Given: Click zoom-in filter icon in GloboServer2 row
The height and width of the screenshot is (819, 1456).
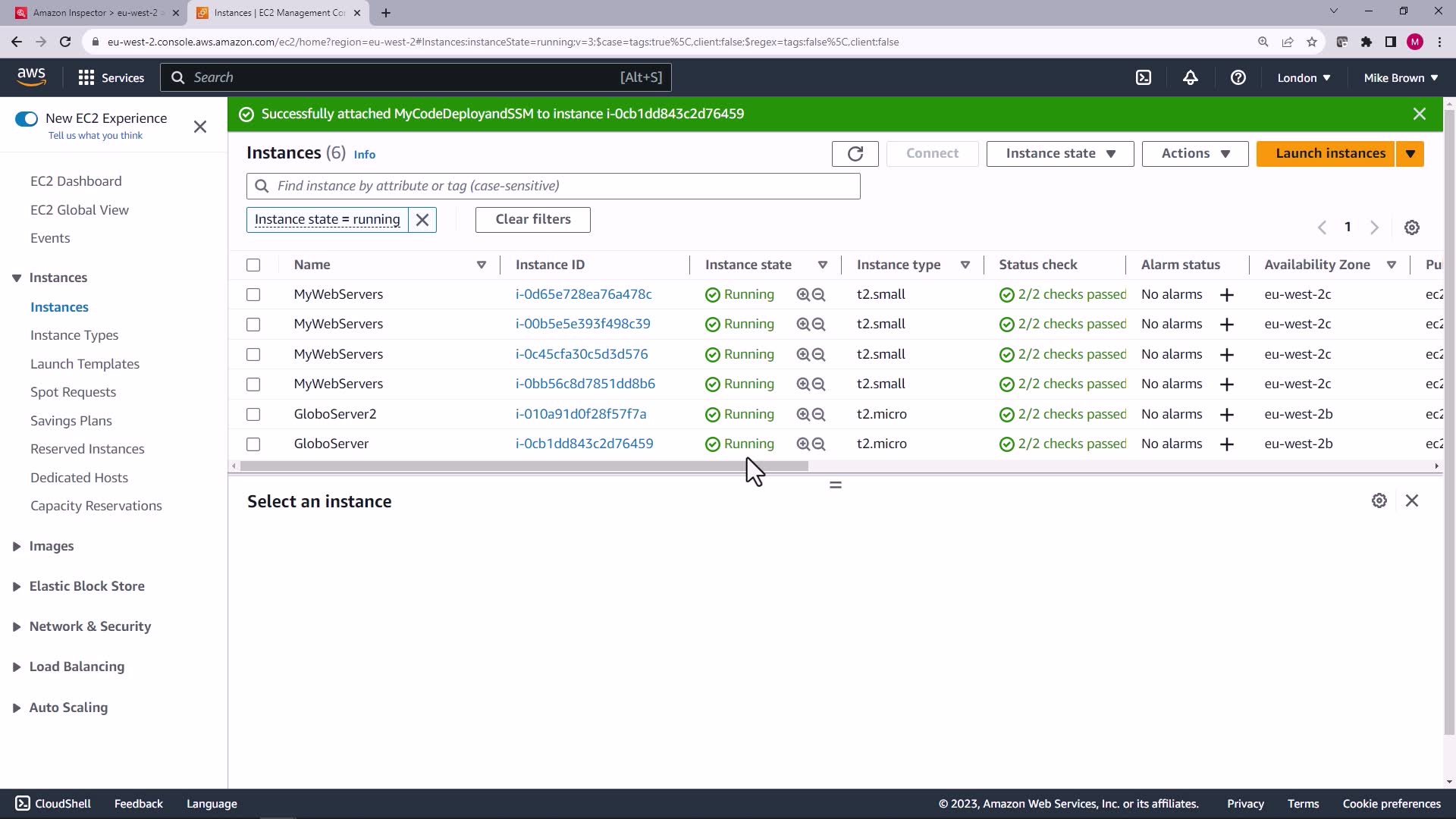Looking at the screenshot, I should click(802, 415).
